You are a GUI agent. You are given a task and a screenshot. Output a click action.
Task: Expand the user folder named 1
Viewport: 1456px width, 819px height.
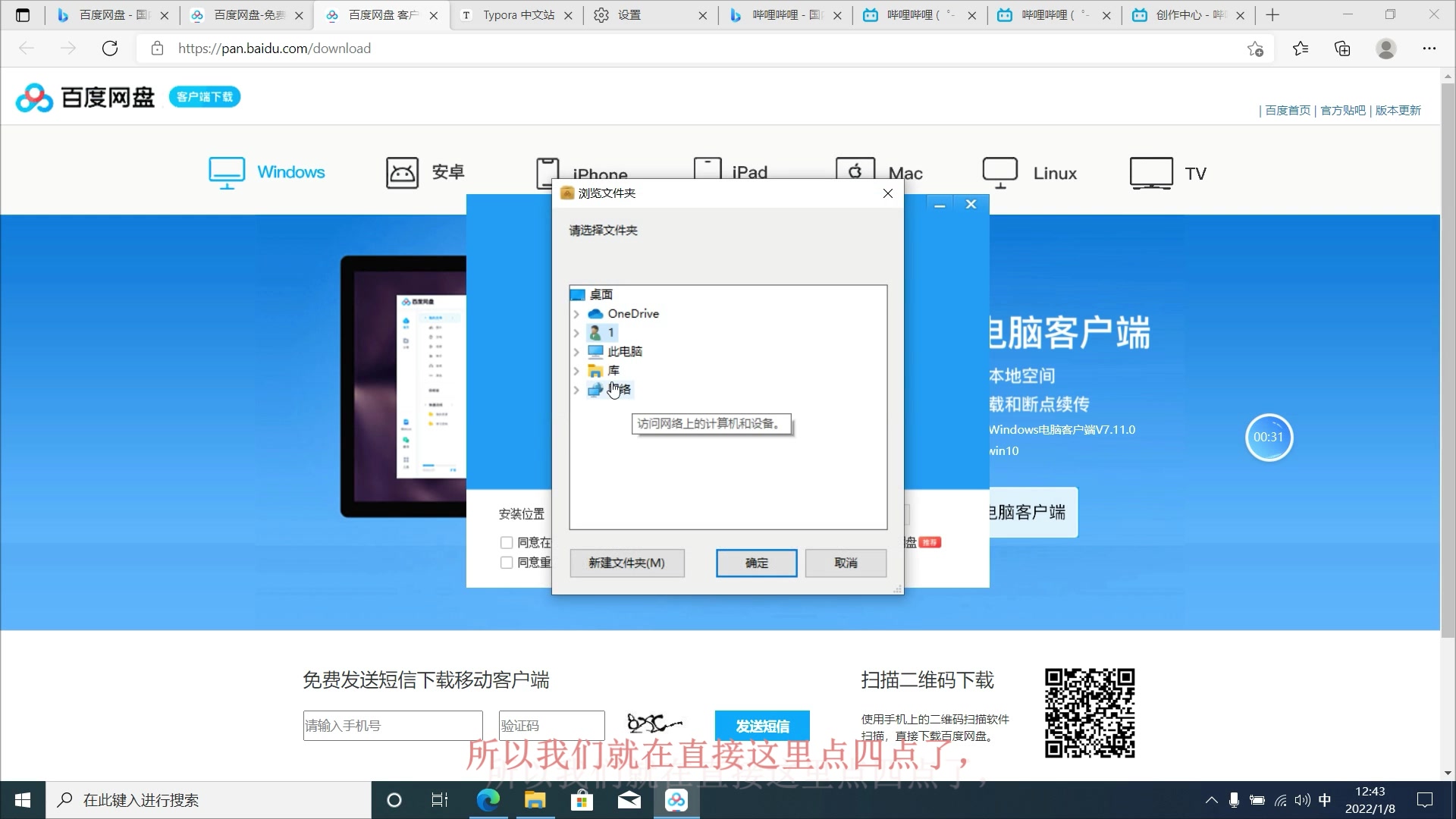point(576,333)
